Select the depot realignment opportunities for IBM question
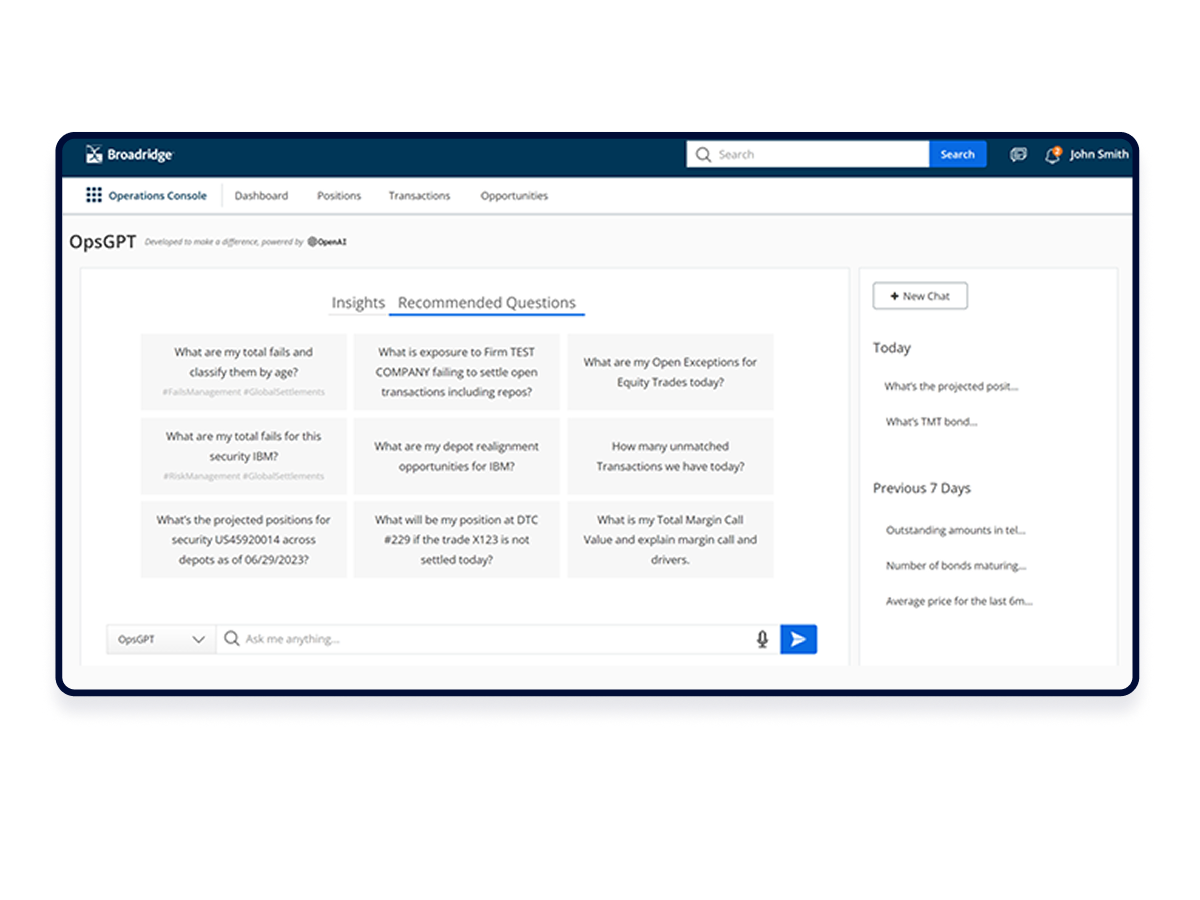Screen dimensions: 1200x900 (456, 456)
